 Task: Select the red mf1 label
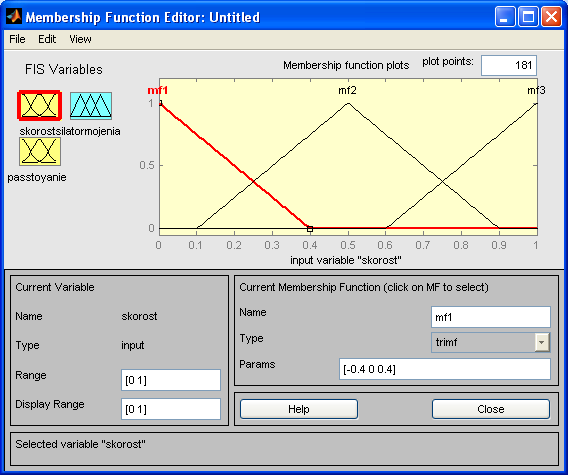pyautogui.click(x=158, y=90)
